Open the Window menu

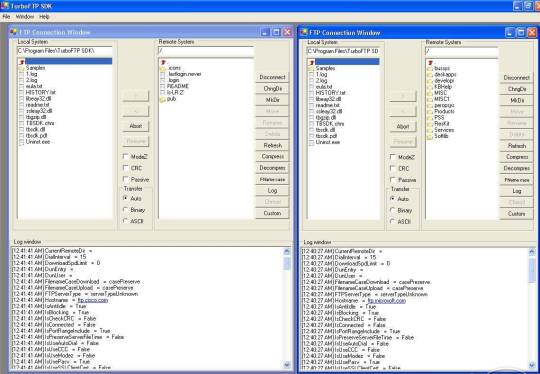pos(25,17)
